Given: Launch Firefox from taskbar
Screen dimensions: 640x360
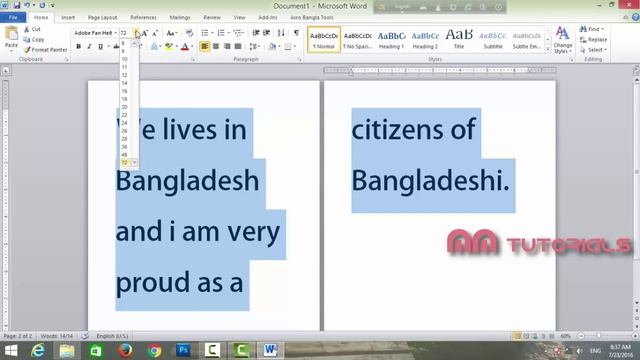Looking at the screenshot, I should pyautogui.click(x=125, y=351).
